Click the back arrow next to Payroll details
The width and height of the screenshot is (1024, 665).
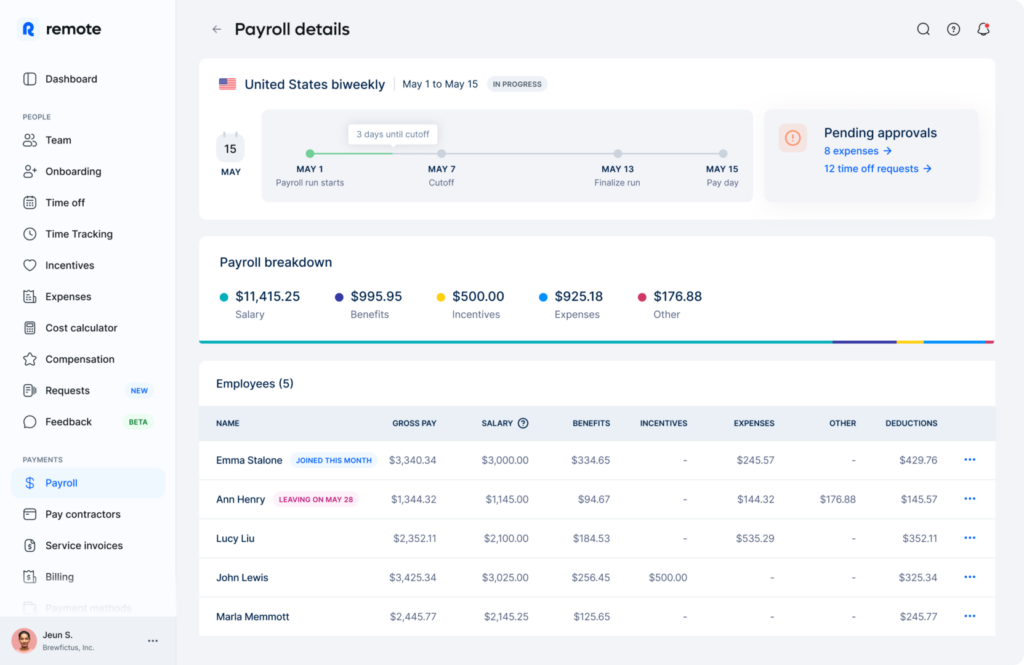point(216,29)
